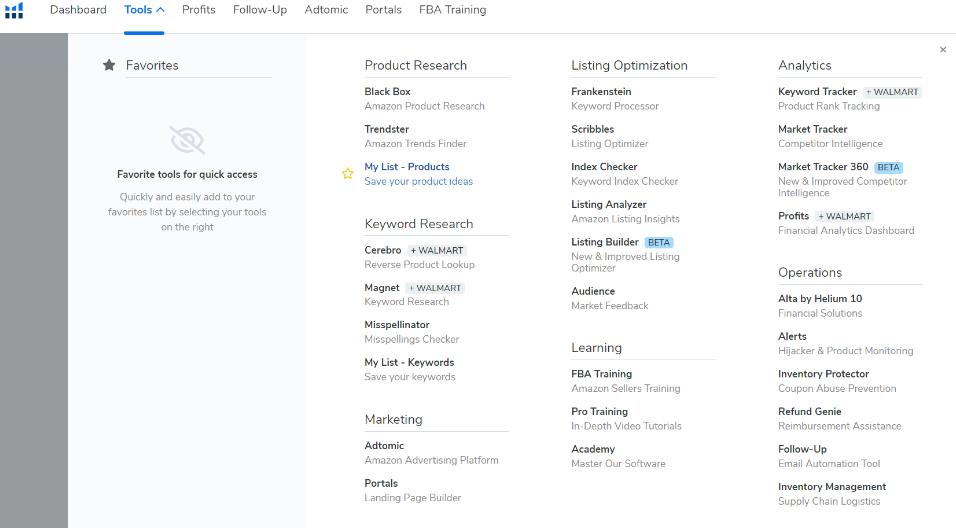Go to Profits in top navigation
Image resolution: width=956 pixels, height=528 pixels.
coord(198,10)
